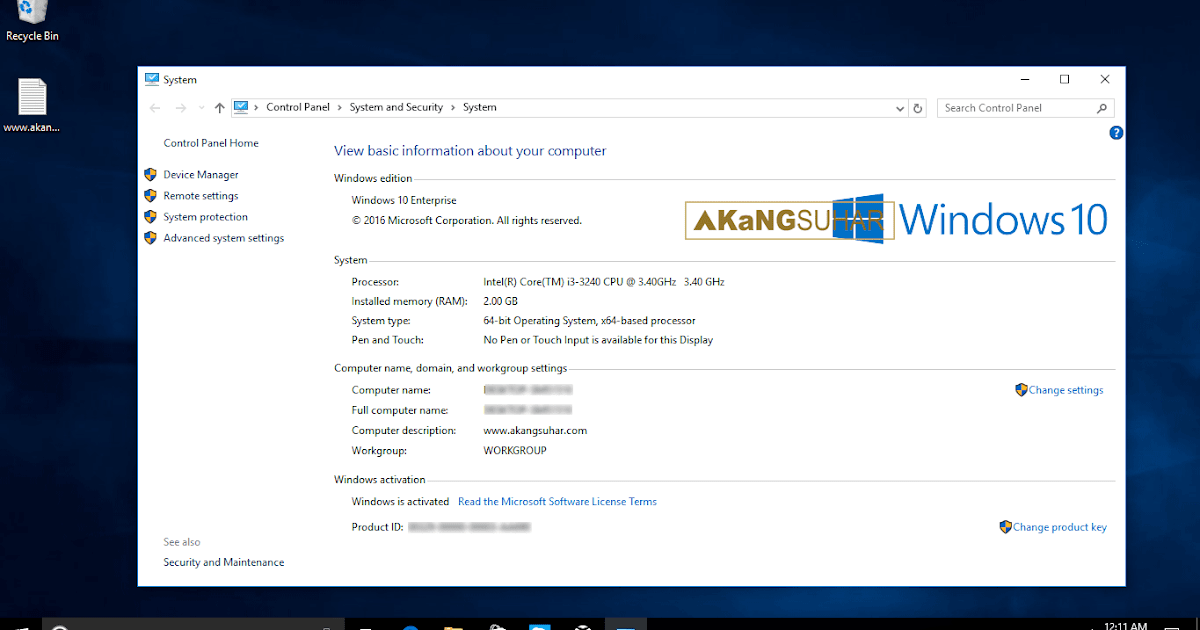Screen dimensions: 1200x630
Task: Focus the Search Control Panel field
Action: (x=1025, y=108)
